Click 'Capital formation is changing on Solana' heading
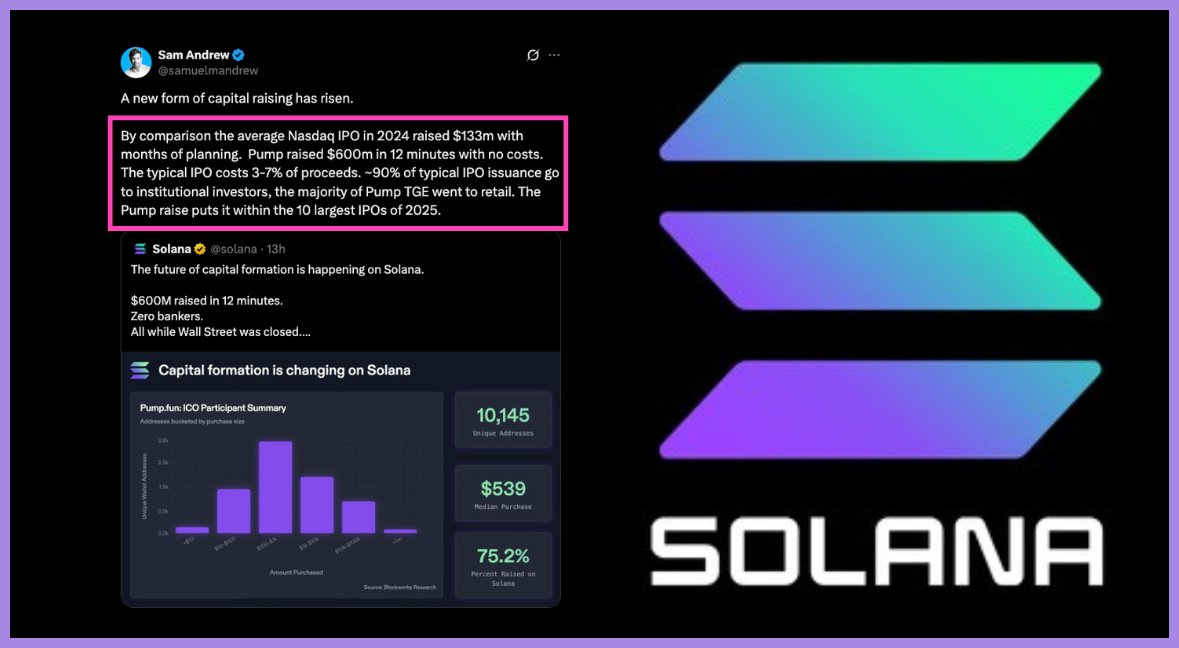Screen dimensions: 1179x648 tap(284, 370)
